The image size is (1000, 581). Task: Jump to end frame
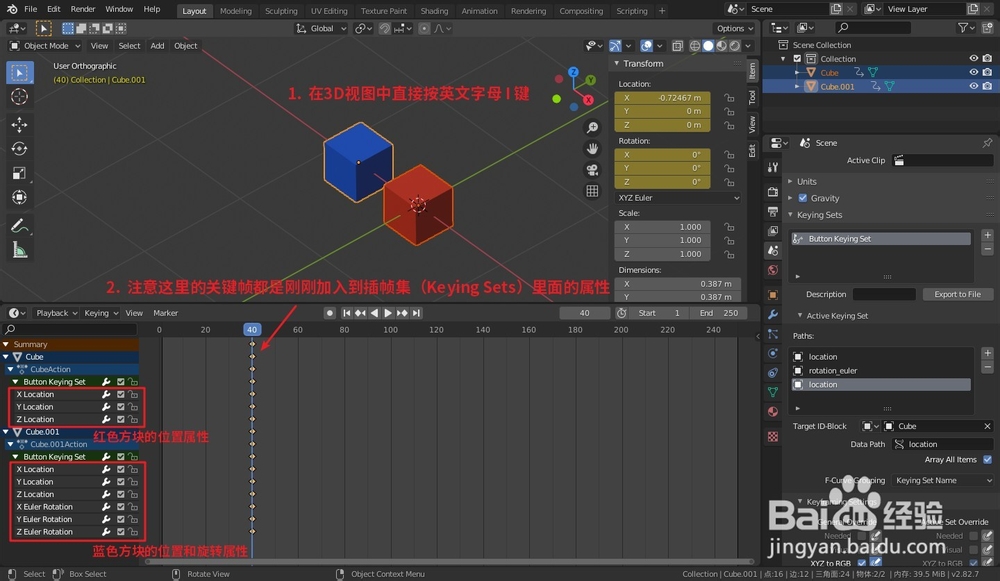[416, 313]
